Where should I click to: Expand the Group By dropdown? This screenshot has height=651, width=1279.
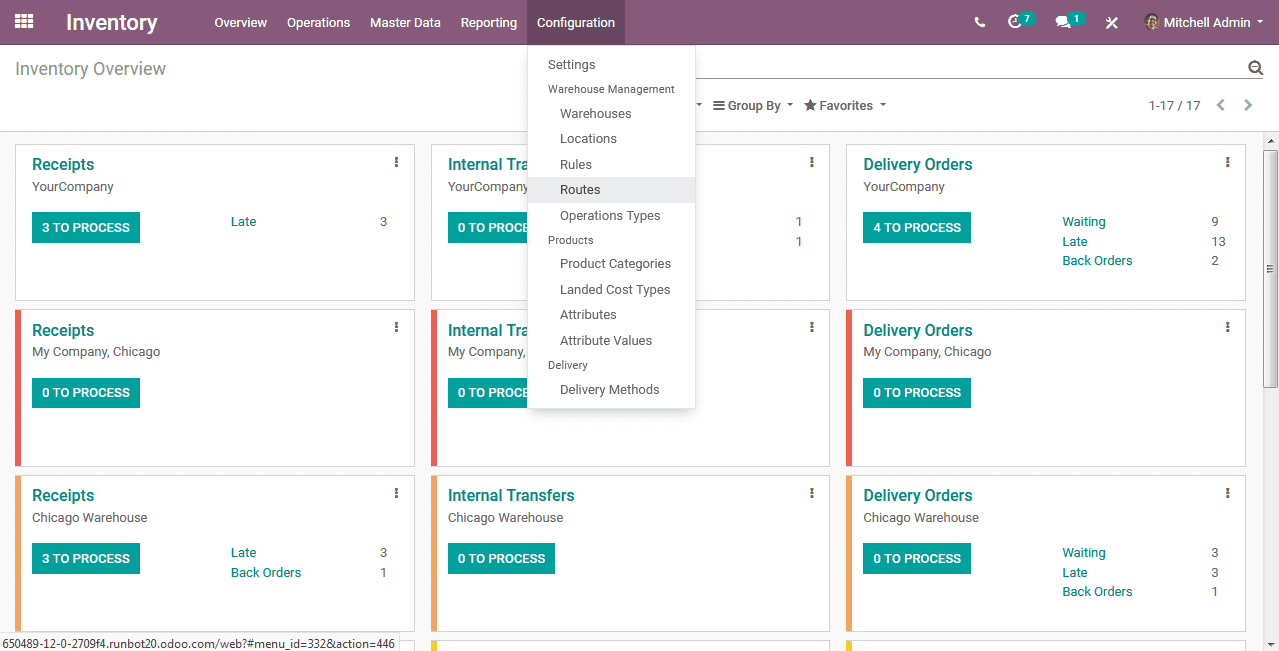(x=753, y=105)
